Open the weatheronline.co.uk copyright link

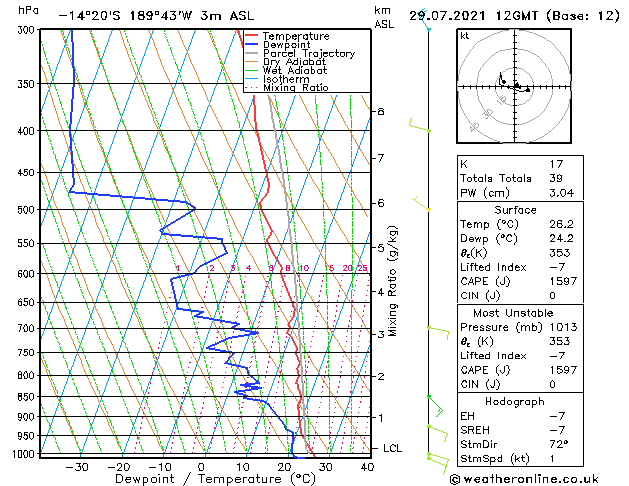point(525,479)
